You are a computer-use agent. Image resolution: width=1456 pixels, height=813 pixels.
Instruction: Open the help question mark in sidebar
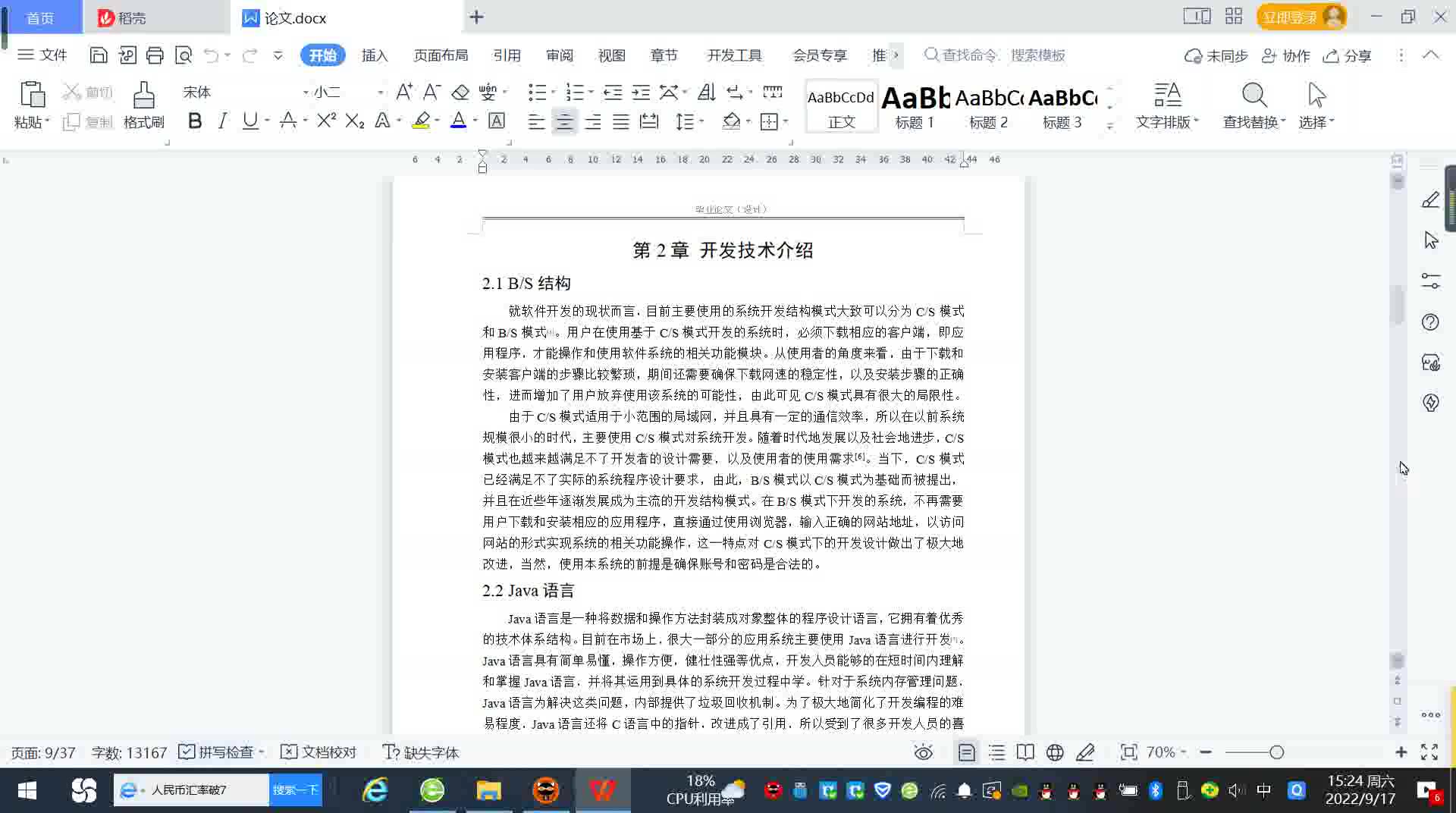point(1430,322)
